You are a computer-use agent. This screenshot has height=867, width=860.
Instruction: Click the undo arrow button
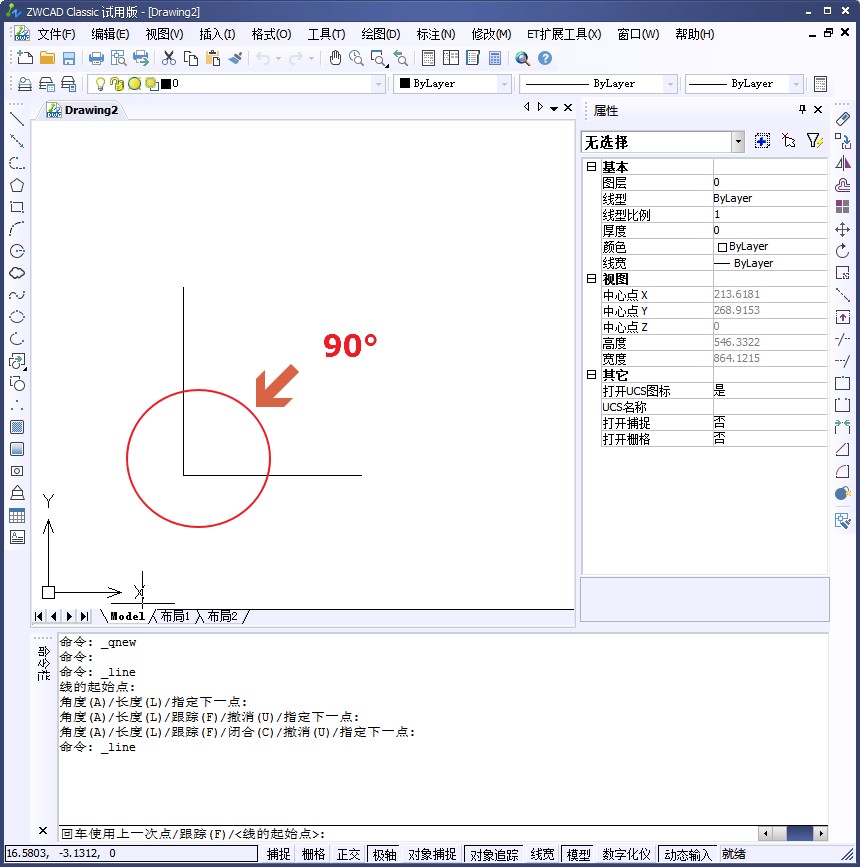[262, 57]
